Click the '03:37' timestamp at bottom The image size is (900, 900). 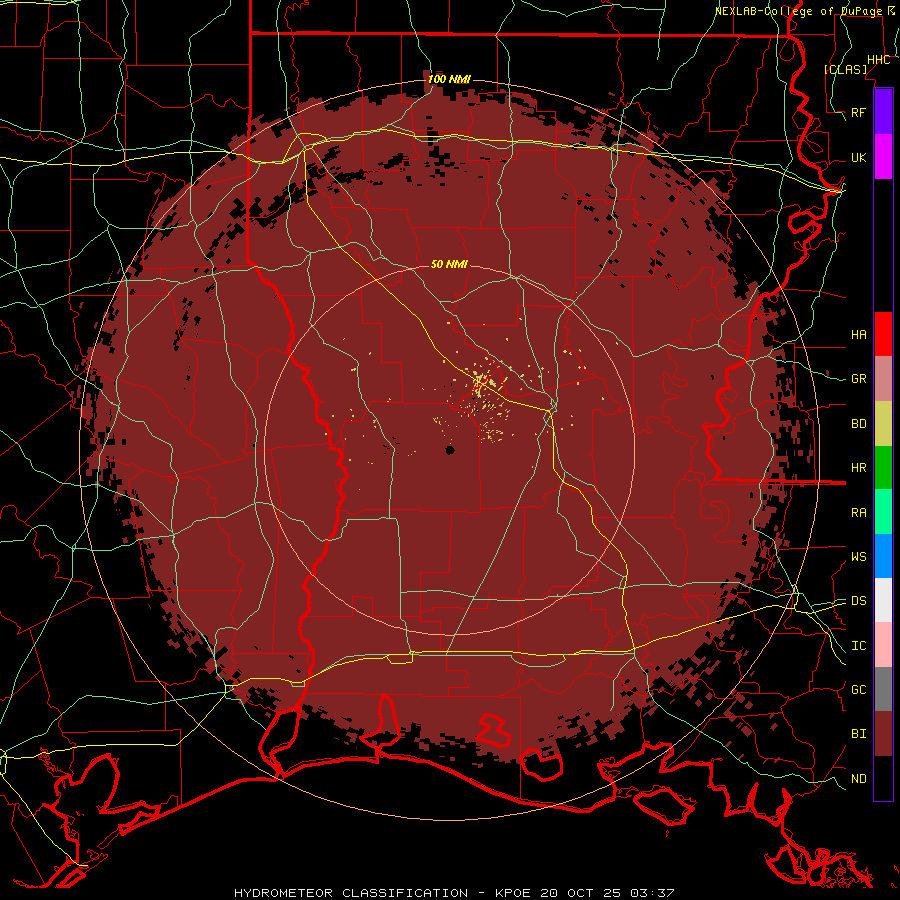[x=652, y=893]
